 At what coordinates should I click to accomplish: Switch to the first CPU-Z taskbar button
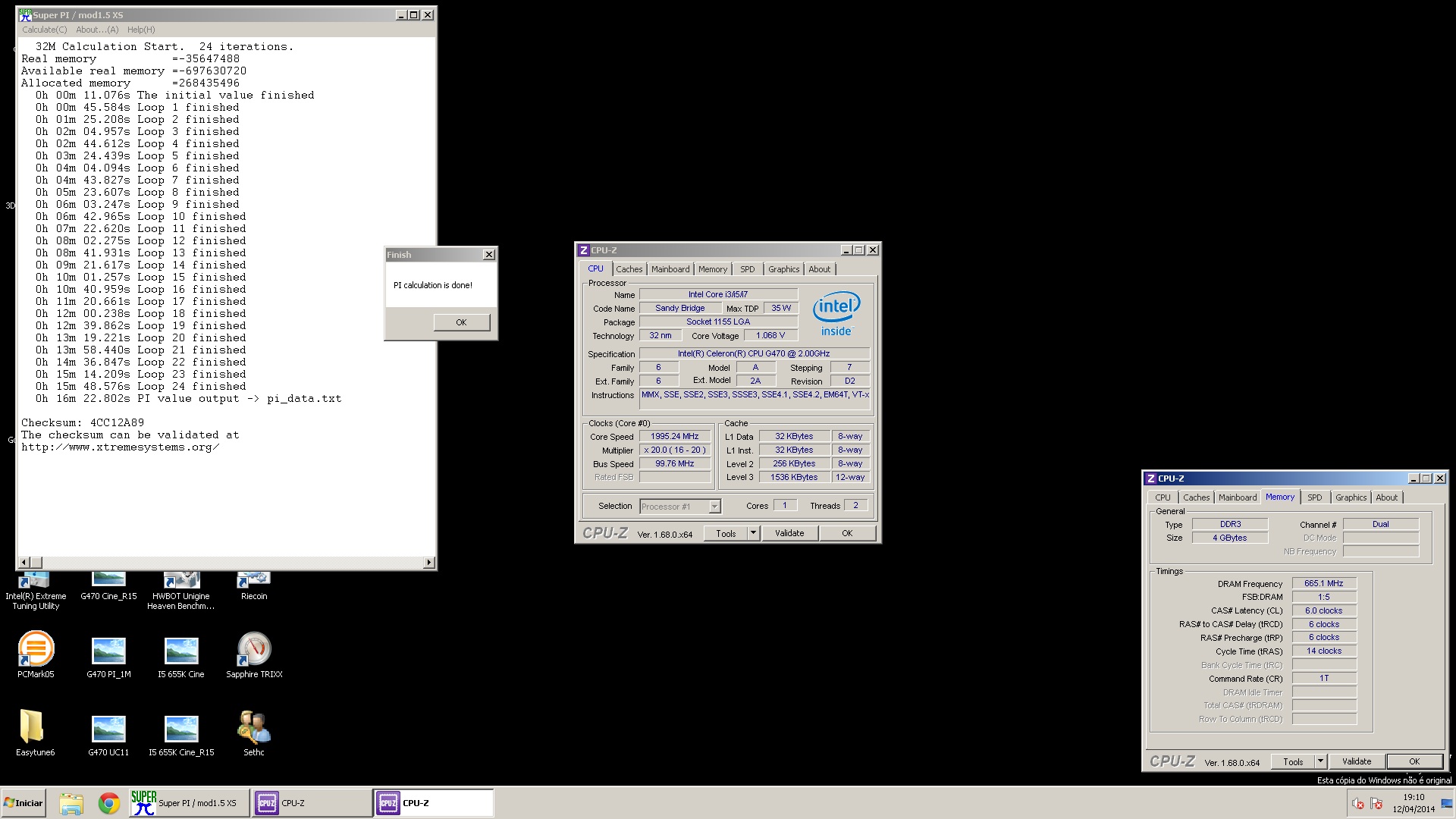click(x=312, y=803)
